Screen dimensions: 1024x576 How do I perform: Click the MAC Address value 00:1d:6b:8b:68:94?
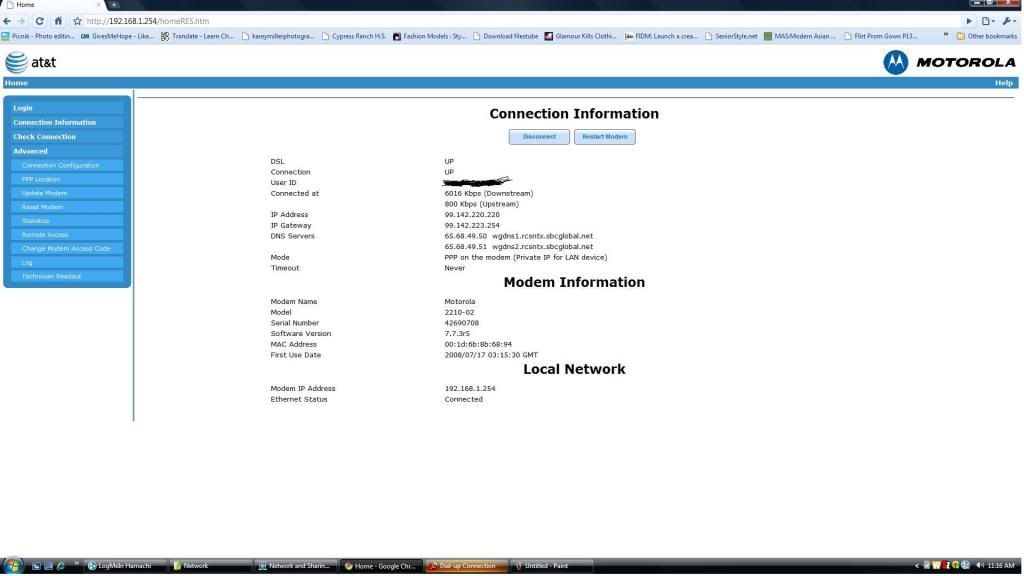[478, 344]
